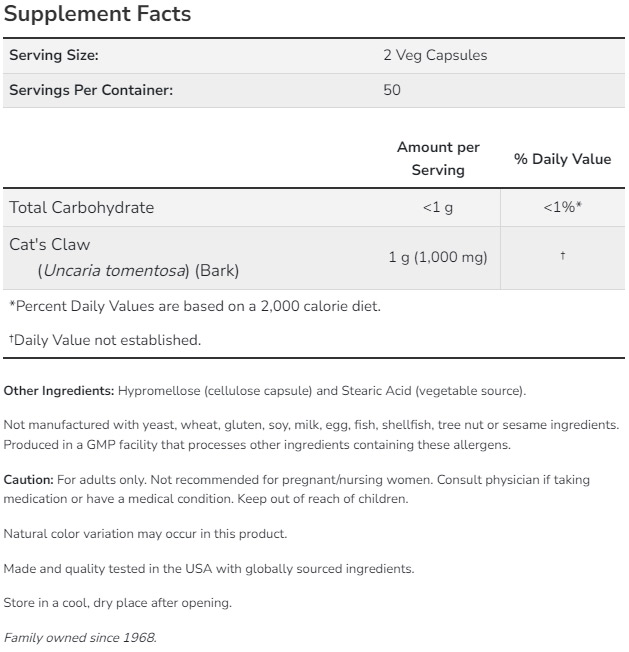Click the Amount per Serving column header
Viewport: 629px width, 652px height.
438,158
